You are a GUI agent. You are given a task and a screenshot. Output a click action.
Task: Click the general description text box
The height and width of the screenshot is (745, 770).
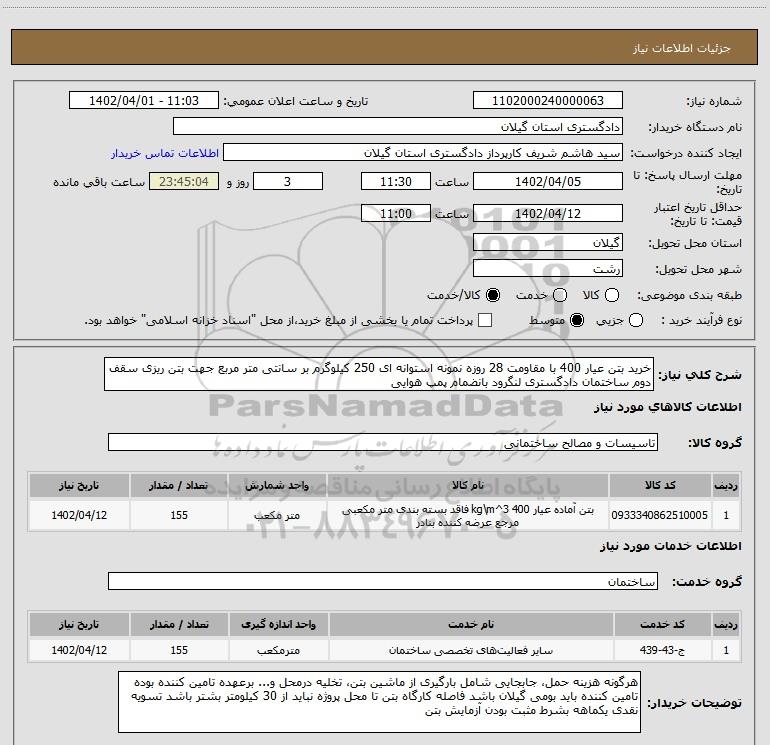point(379,374)
